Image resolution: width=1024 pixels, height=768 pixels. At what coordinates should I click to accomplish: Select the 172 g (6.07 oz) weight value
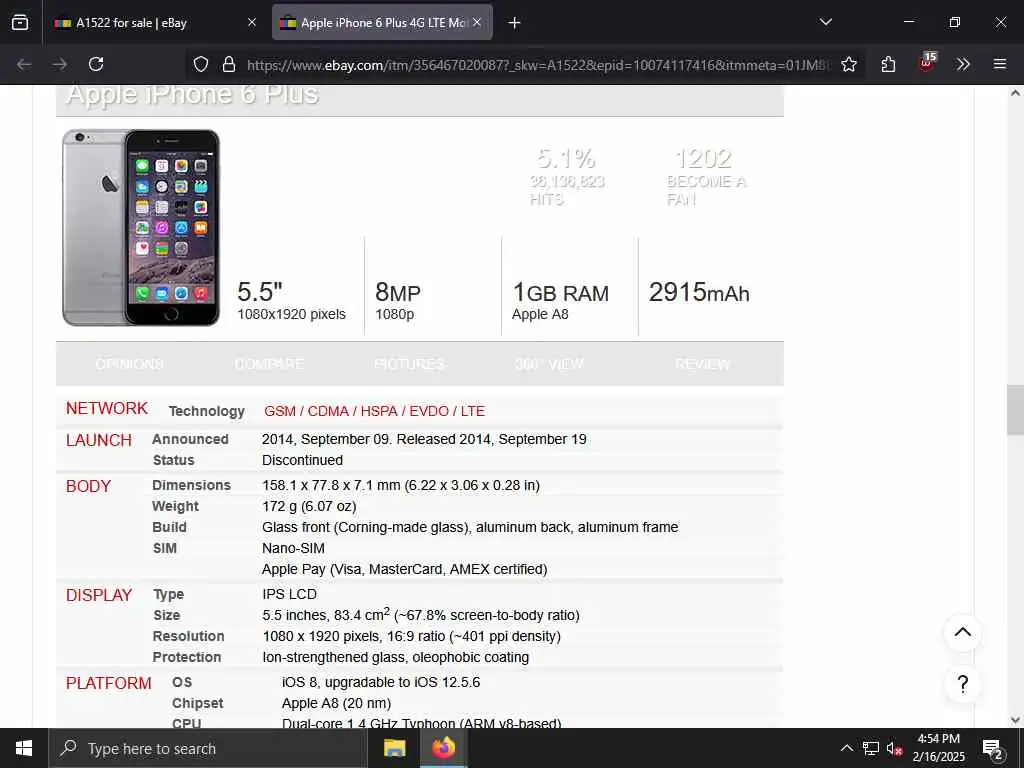(309, 506)
